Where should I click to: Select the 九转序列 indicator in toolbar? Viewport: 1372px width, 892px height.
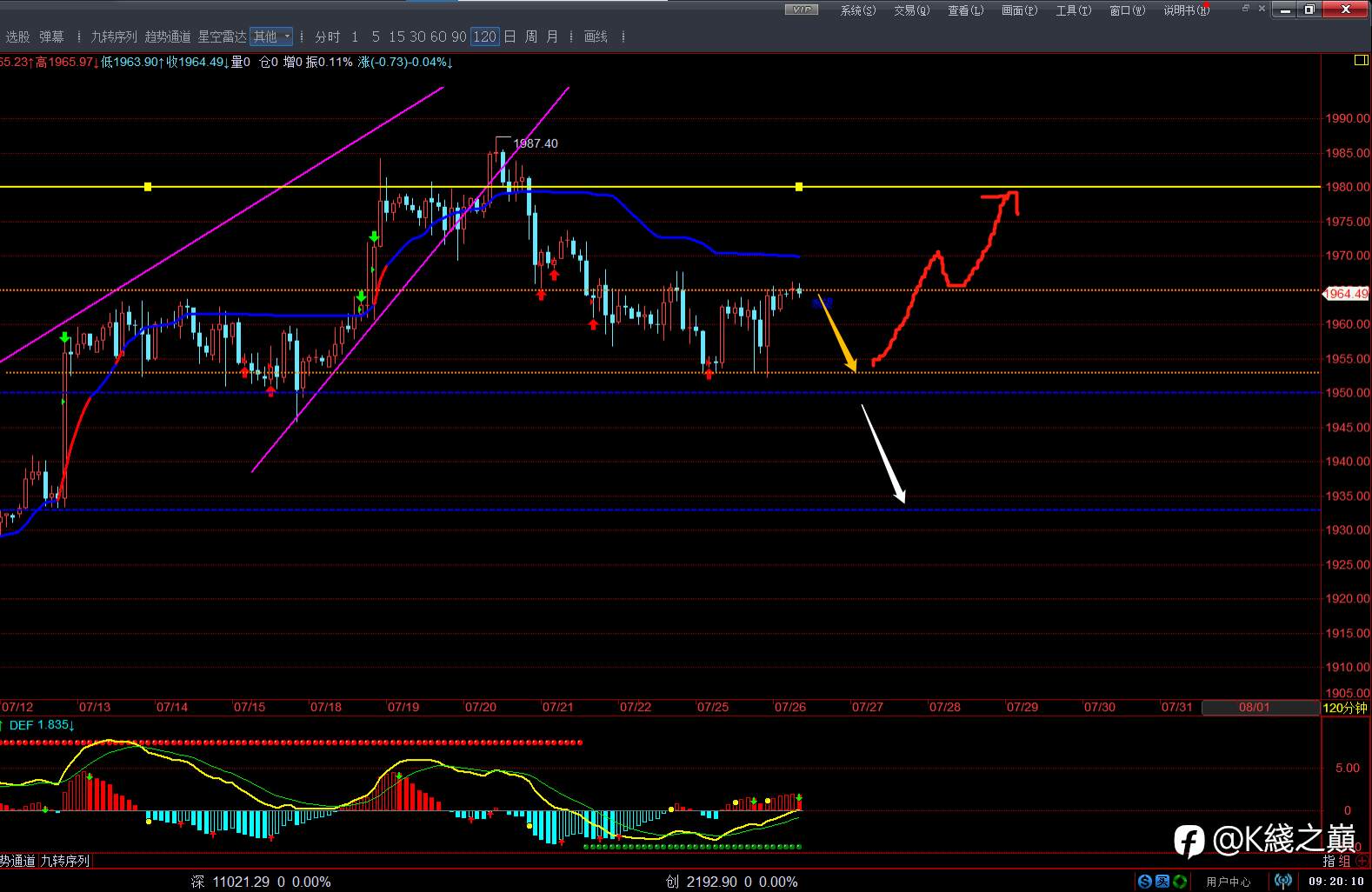coord(114,37)
